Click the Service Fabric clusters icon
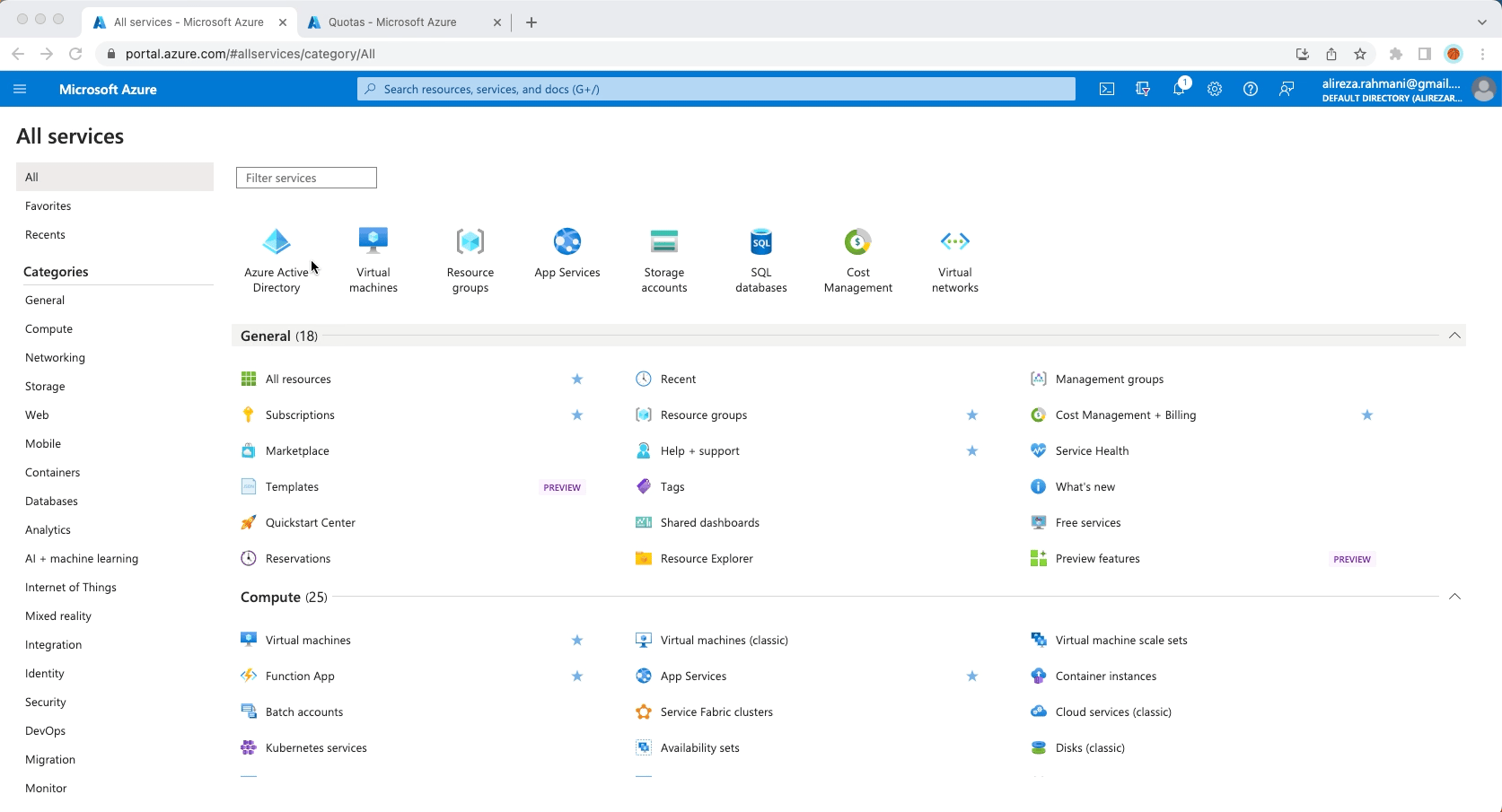This screenshot has height=812, width=1502. coord(644,712)
